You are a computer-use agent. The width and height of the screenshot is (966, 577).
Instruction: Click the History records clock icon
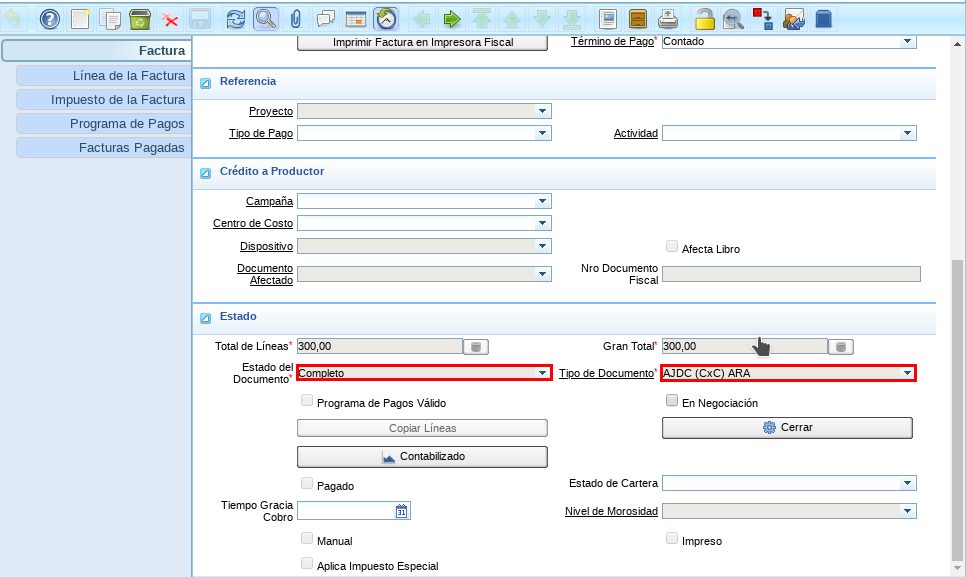(386, 19)
